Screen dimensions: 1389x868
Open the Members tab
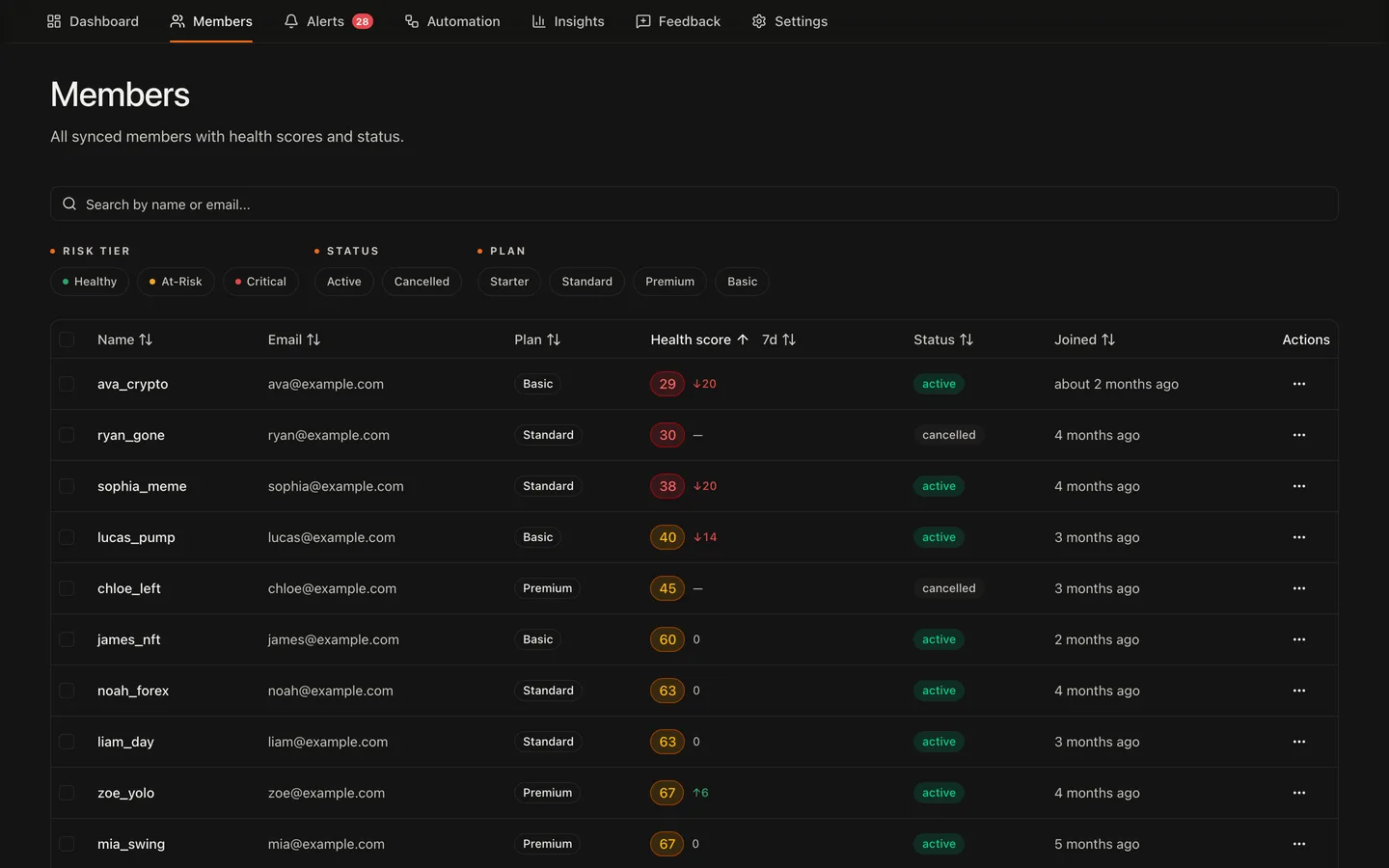click(211, 21)
